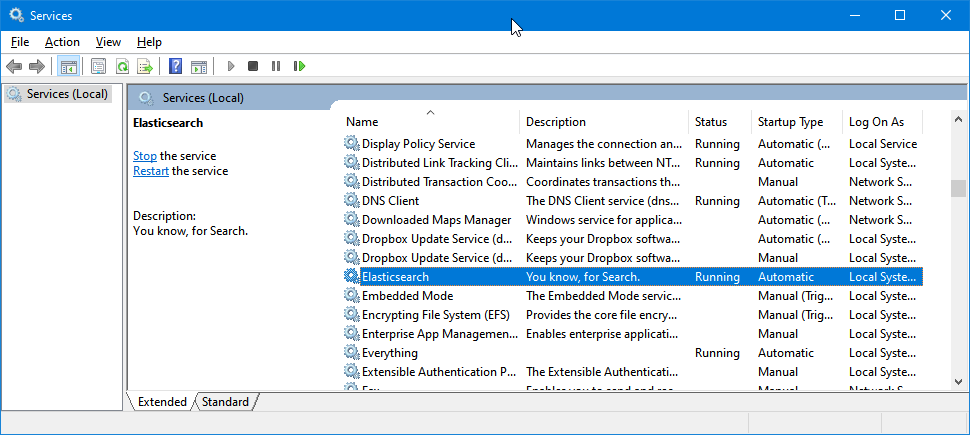Open the Action menu
Image resolution: width=970 pixels, height=435 pixels.
[x=62, y=42]
